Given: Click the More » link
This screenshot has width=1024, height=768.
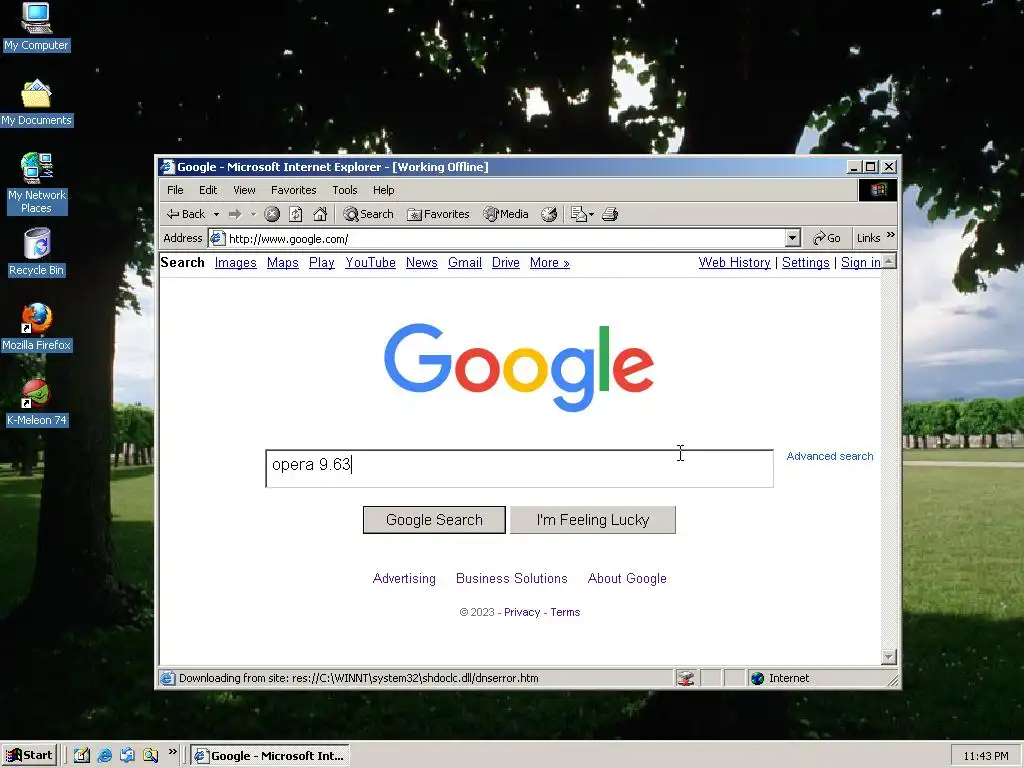Looking at the screenshot, I should pyautogui.click(x=550, y=263).
